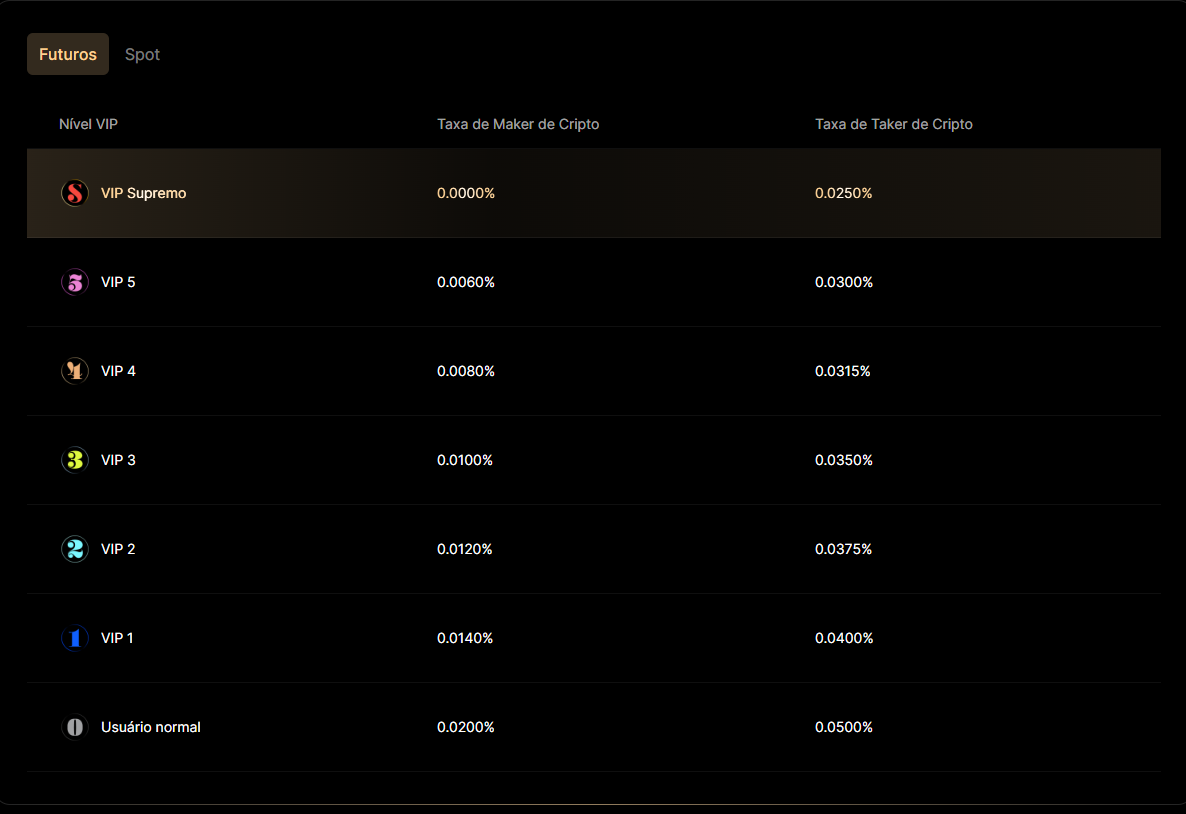
Task: Click VIP 1 maker fee 0.0140%
Action: tap(465, 638)
